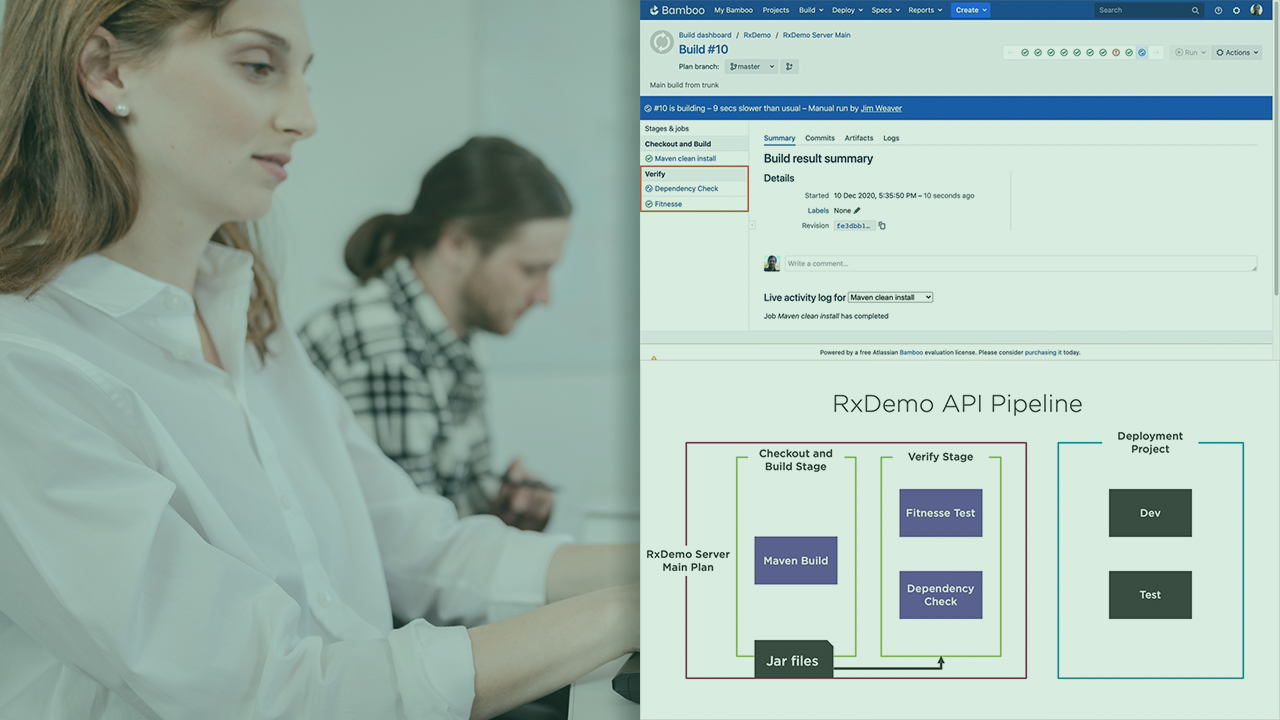Click the create plan branch icon
Screen dimensions: 1280x720
pos(789,67)
